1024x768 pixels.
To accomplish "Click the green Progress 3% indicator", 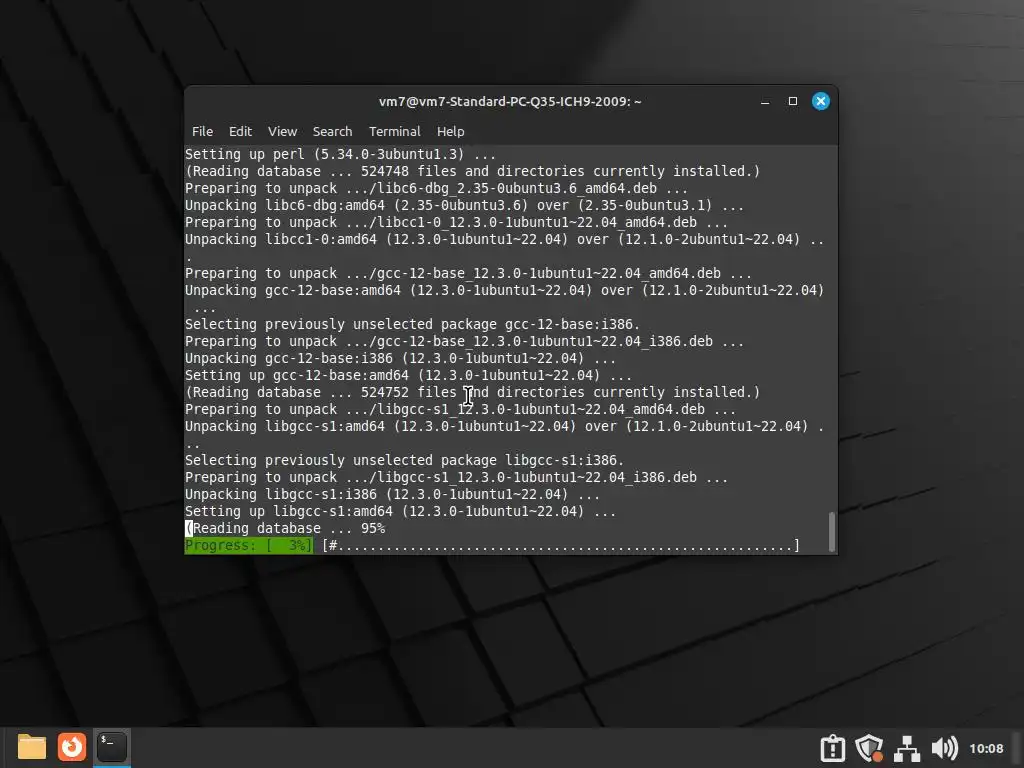I will click(x=249, y=545).
